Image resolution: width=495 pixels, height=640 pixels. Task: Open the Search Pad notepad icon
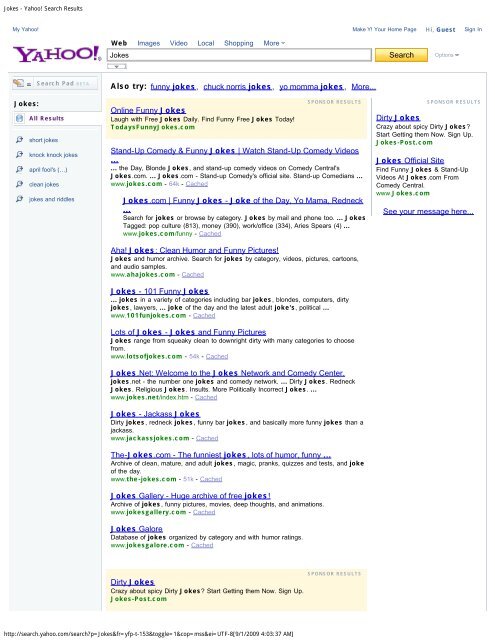click(18, 83)
